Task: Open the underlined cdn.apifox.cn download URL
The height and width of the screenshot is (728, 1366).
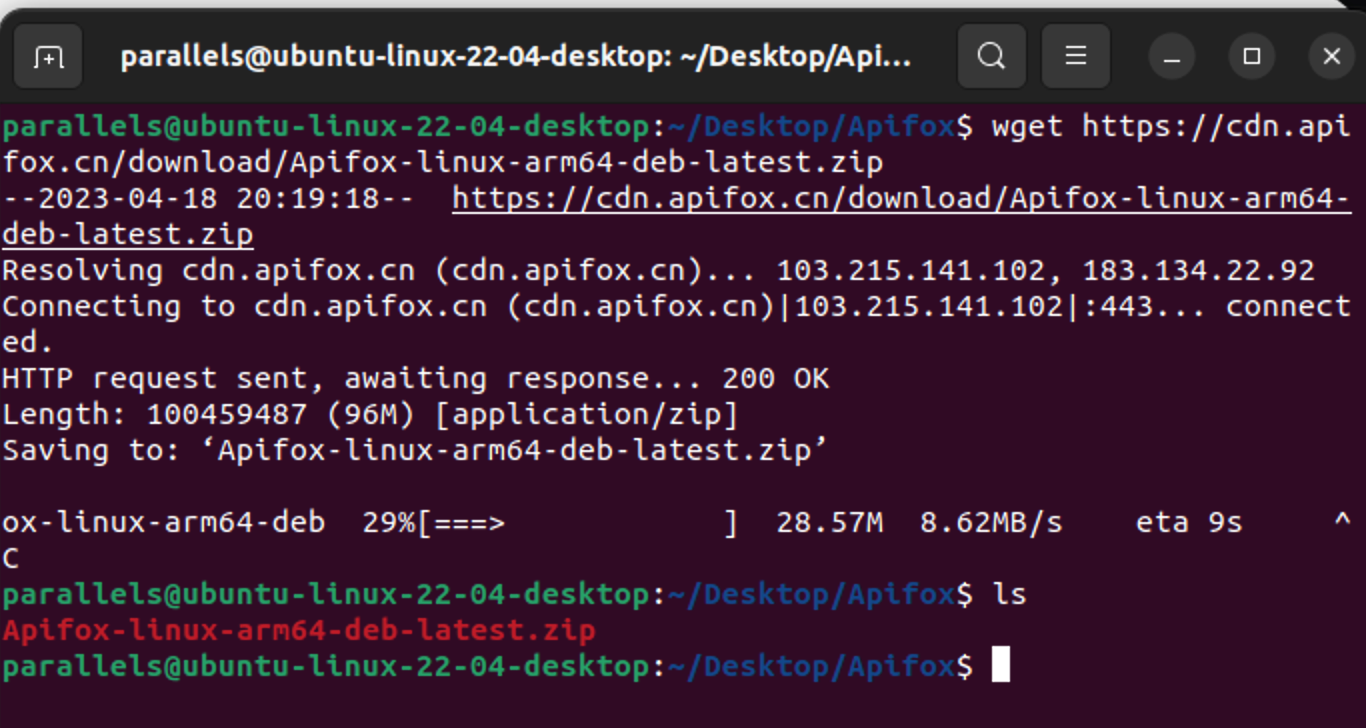Action: coord(900,199)
